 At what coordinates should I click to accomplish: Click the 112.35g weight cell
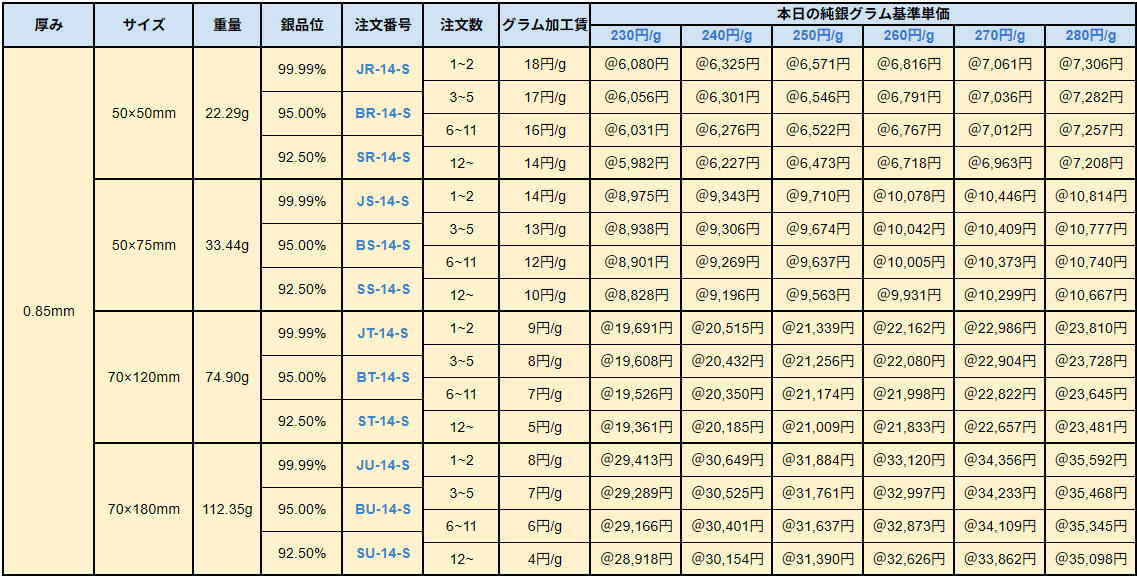point(227,509)
